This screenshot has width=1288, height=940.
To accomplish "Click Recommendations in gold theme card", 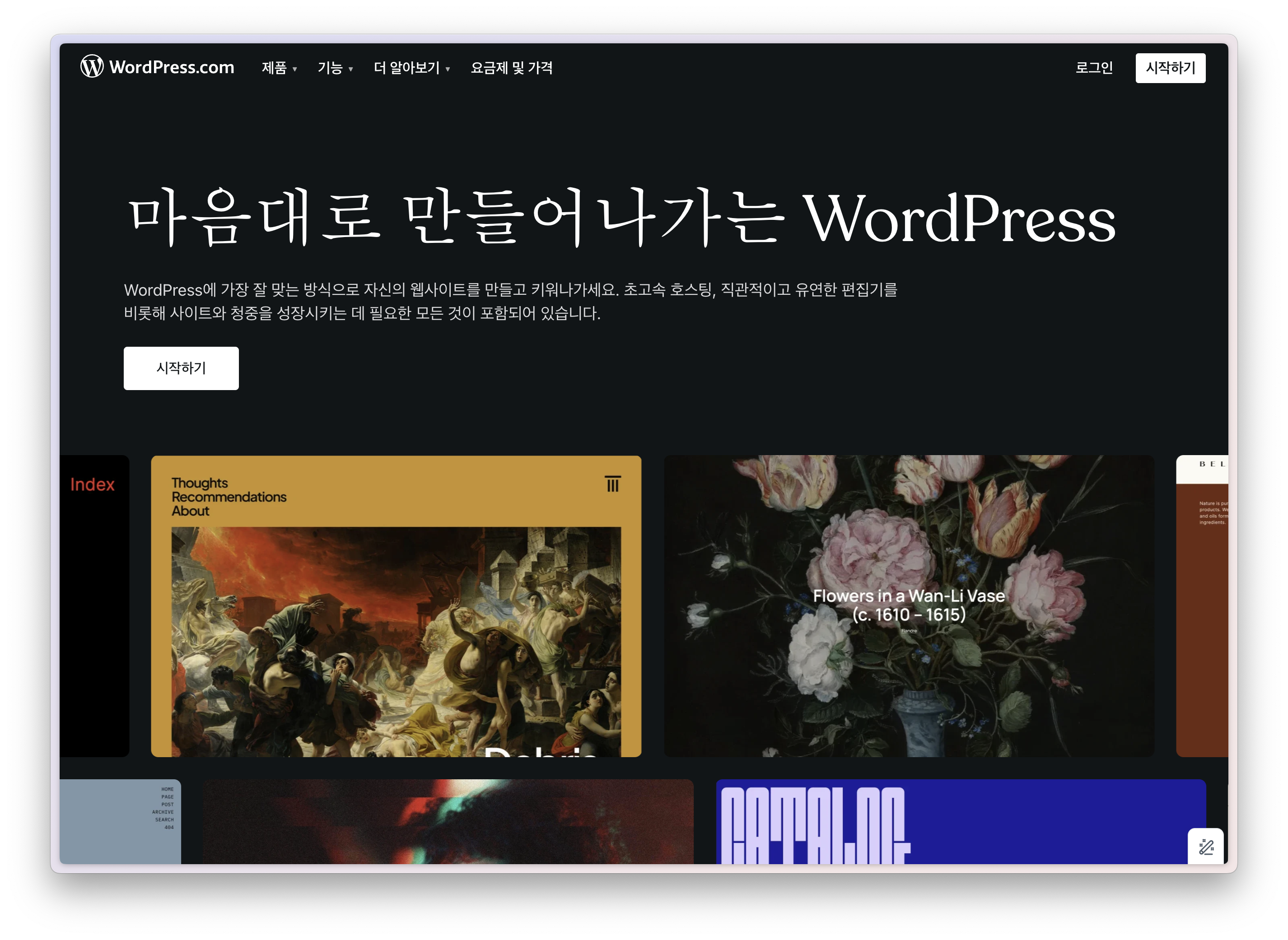I will coord(229,497).
